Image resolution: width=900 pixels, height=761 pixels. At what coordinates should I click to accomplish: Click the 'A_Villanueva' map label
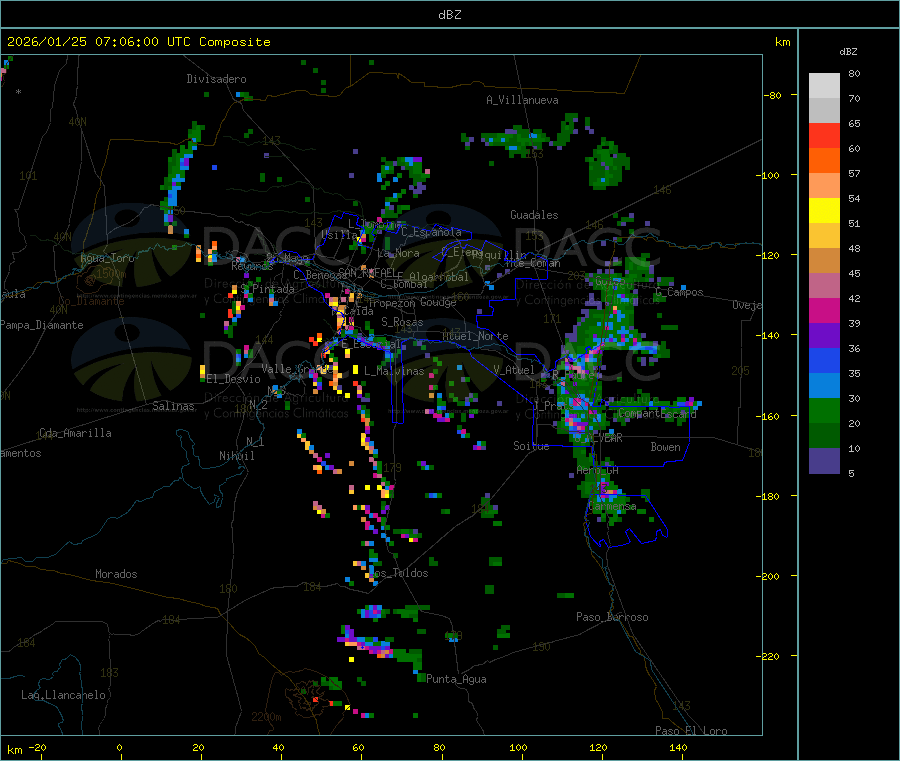522,100
